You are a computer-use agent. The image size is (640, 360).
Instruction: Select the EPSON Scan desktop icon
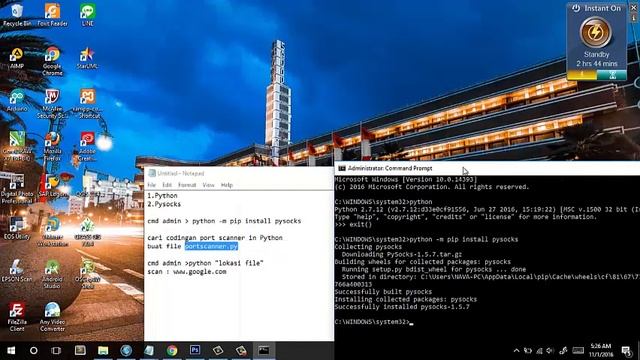pyautogui.click(x=17, y=271)
